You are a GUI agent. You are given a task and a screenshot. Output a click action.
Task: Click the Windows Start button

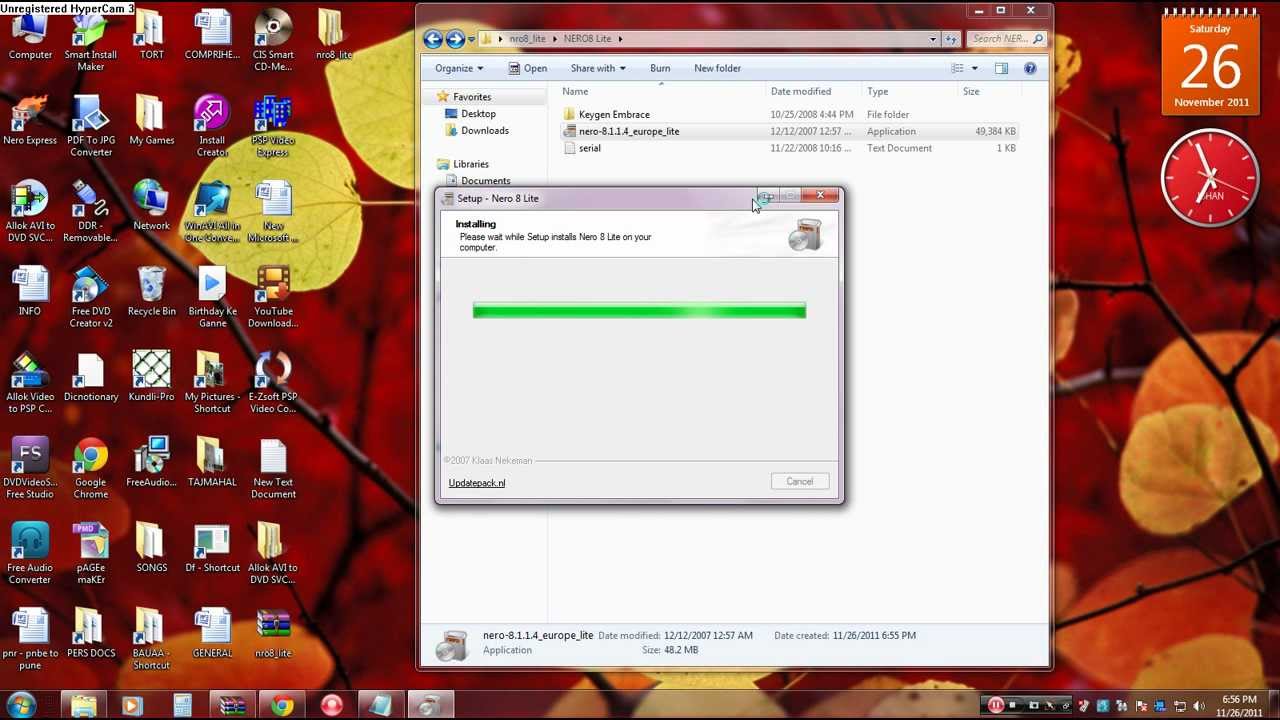[x=20, y=705]
